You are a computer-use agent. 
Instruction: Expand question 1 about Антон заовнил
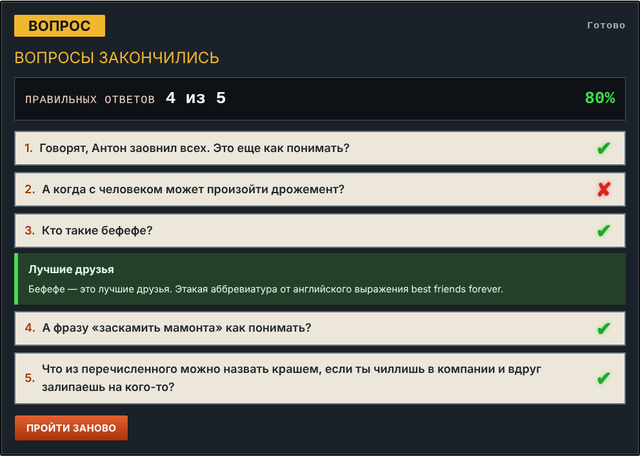(320, 148)
